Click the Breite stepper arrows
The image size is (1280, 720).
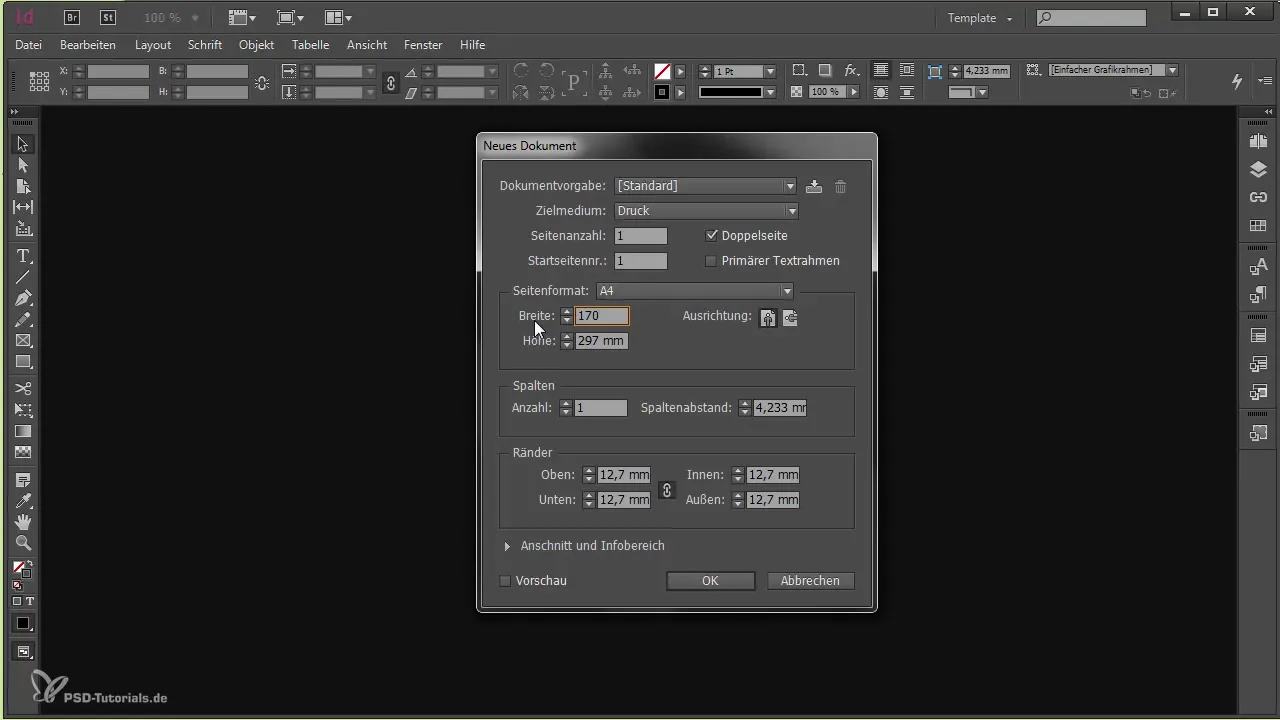[x=567, y=316]
